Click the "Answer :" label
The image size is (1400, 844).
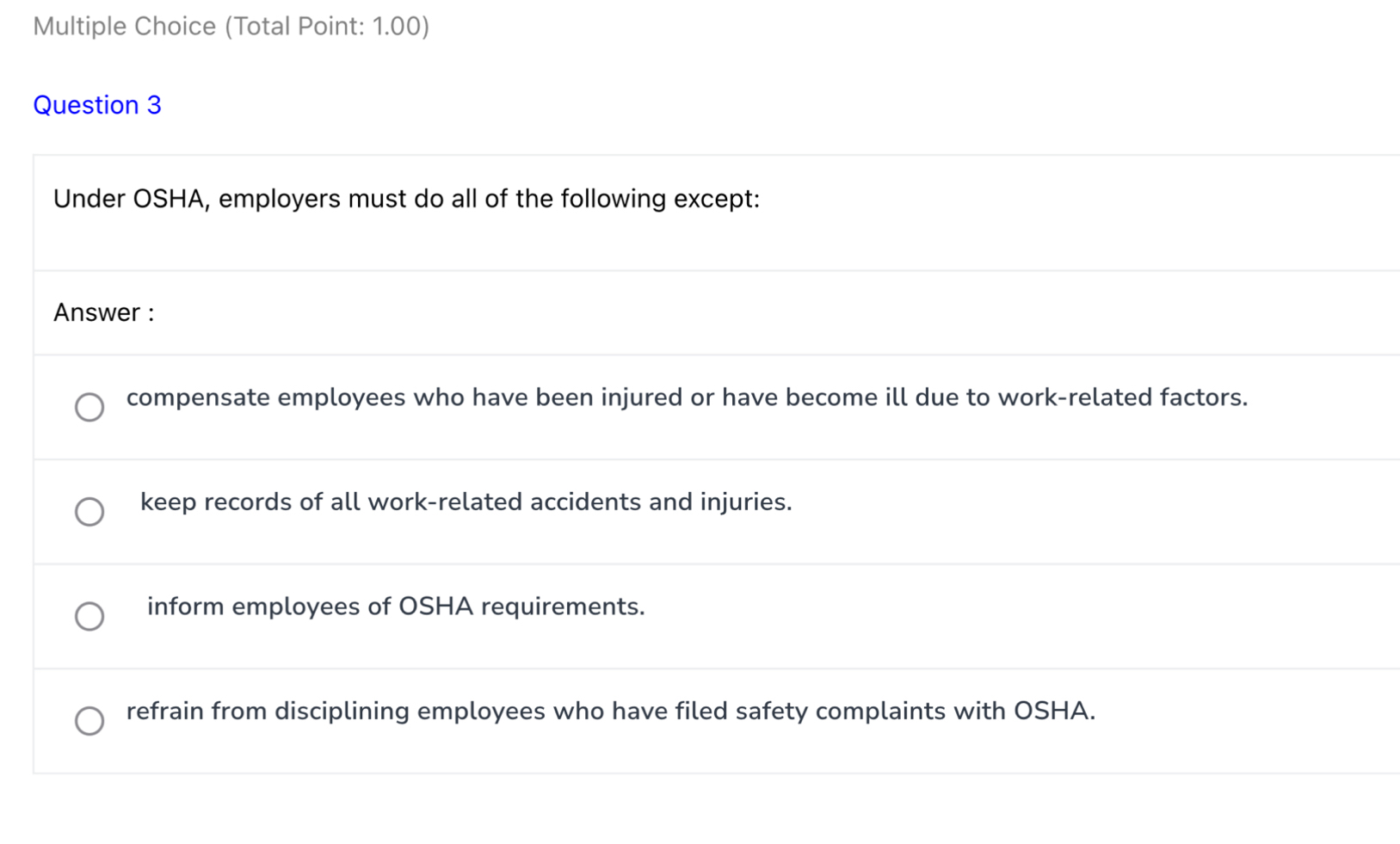[x=103, y=312]
